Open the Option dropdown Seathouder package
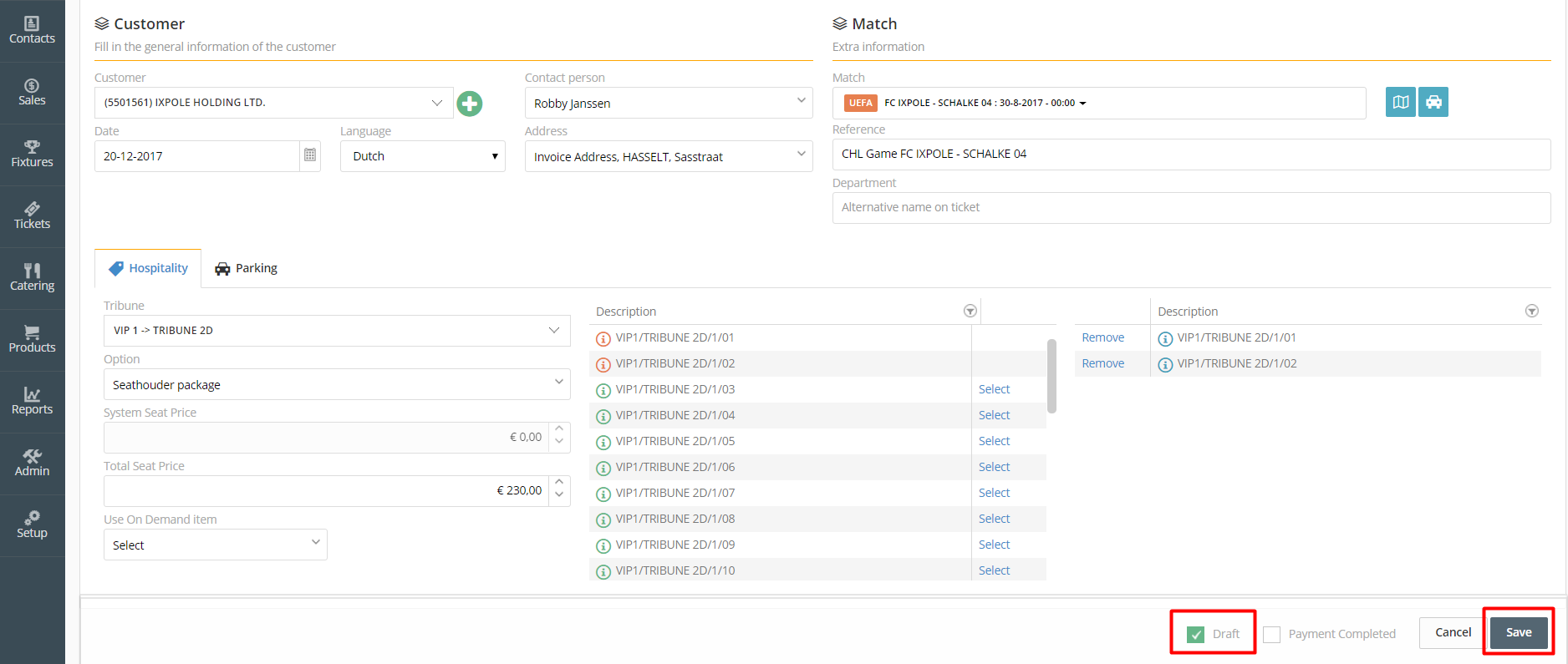Screen dimensions: 1568x664 tap(337, 384)
